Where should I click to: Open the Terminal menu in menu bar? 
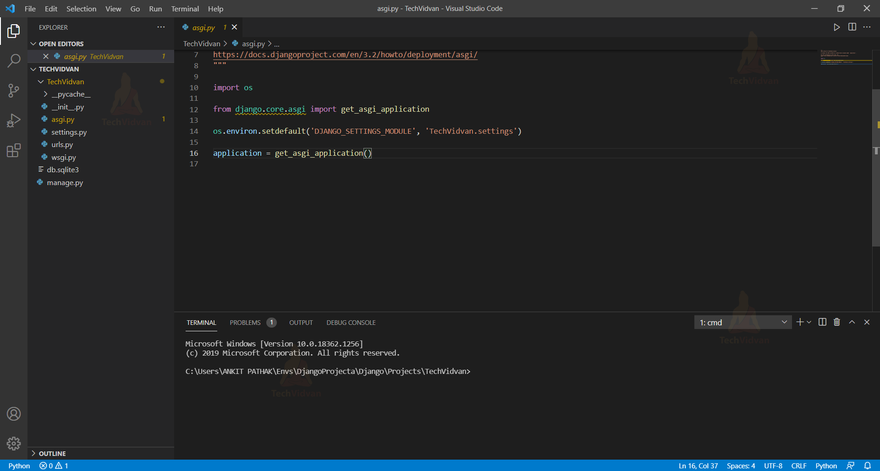coord(185,8)
